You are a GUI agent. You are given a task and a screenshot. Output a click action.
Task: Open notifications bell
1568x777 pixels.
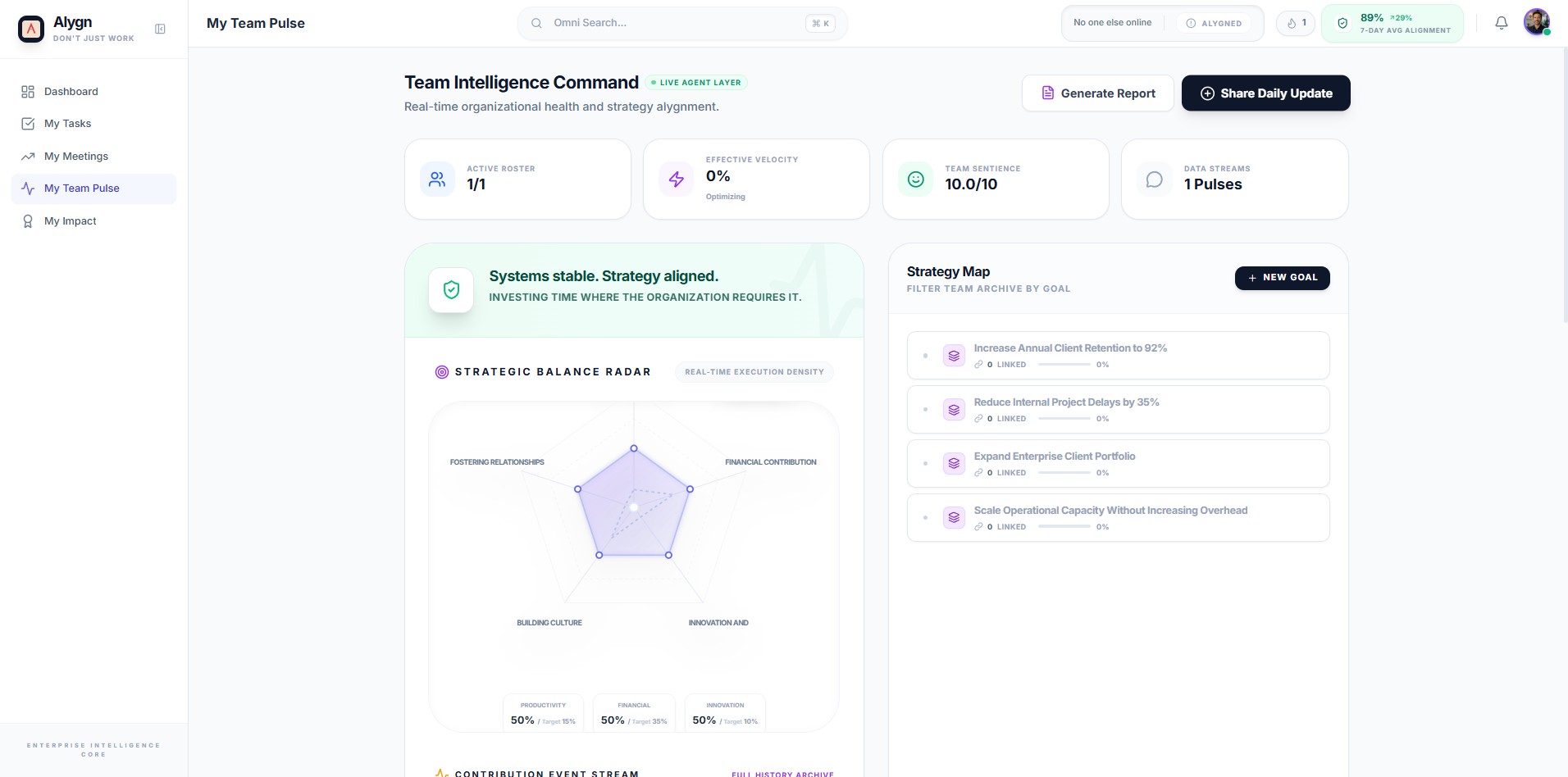1502,23
